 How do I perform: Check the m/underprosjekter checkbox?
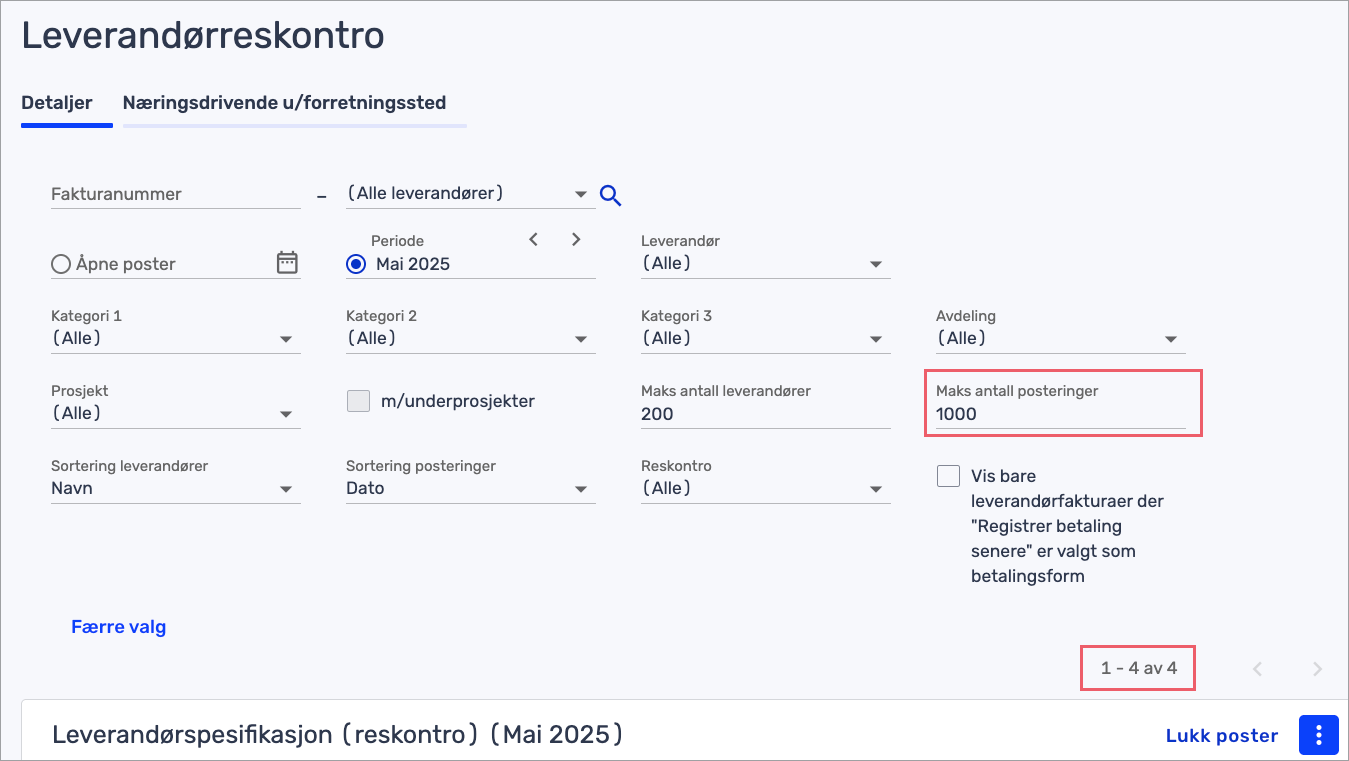tap(358, 401)
